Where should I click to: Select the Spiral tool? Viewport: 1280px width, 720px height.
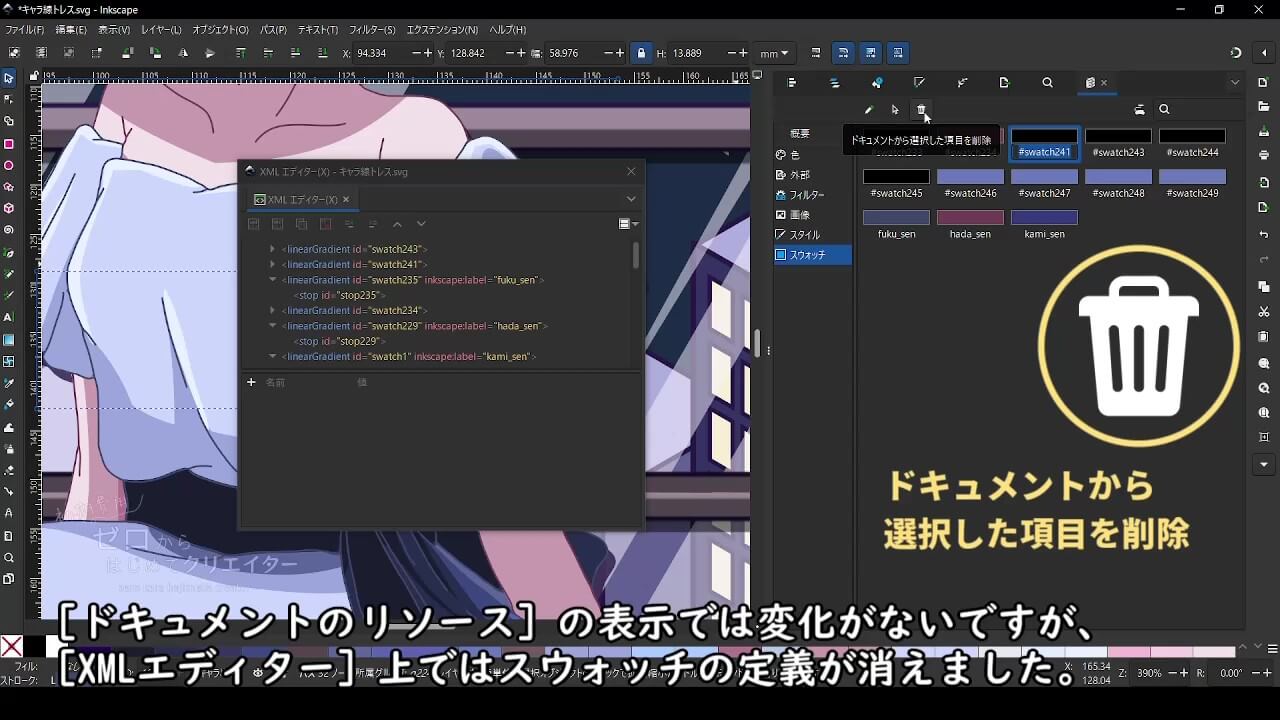9,230
